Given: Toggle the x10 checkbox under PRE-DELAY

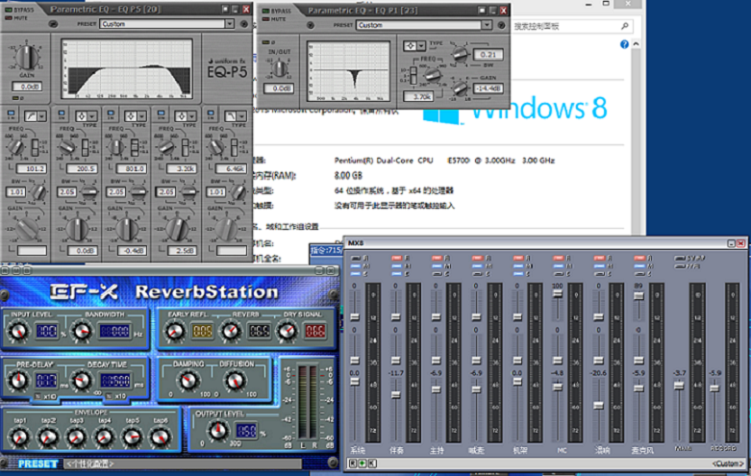Looking at the screenshot, I should pos(37,397).
